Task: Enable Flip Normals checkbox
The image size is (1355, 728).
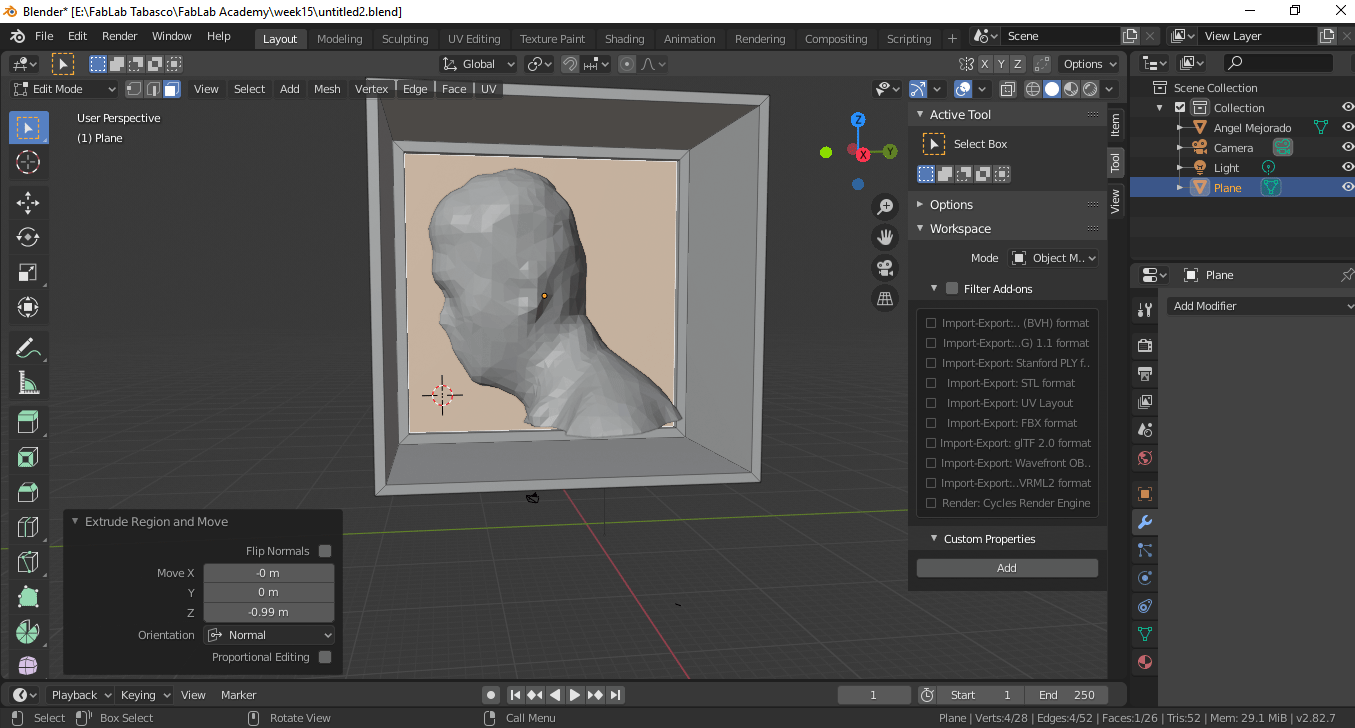Action: pyautogui.click(x=325, y=551)
